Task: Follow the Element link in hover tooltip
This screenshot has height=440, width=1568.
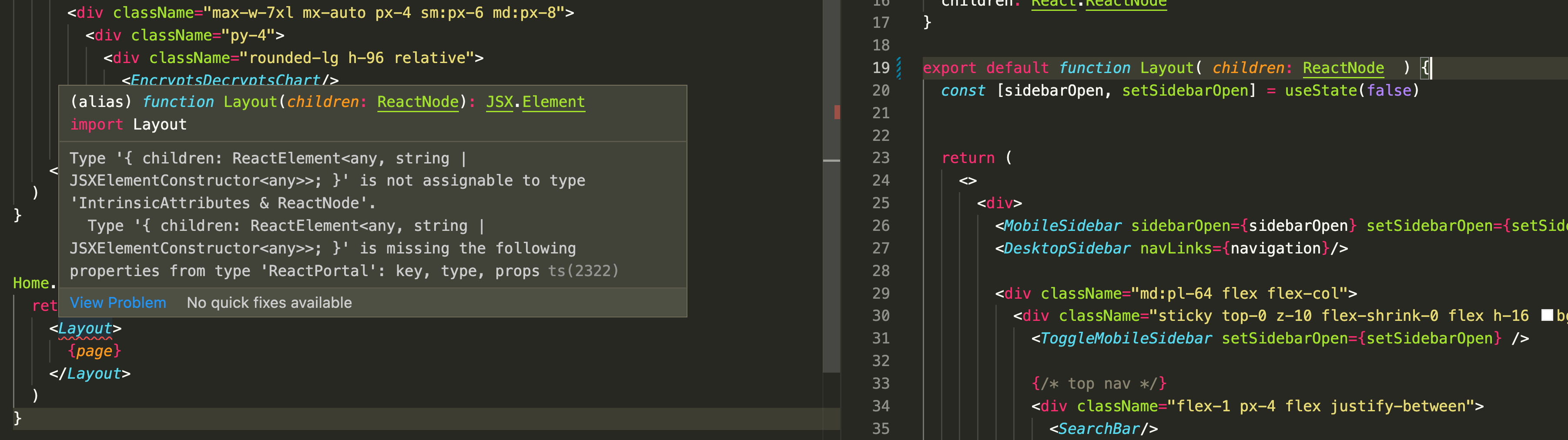Action: click(x=553, y=102)
